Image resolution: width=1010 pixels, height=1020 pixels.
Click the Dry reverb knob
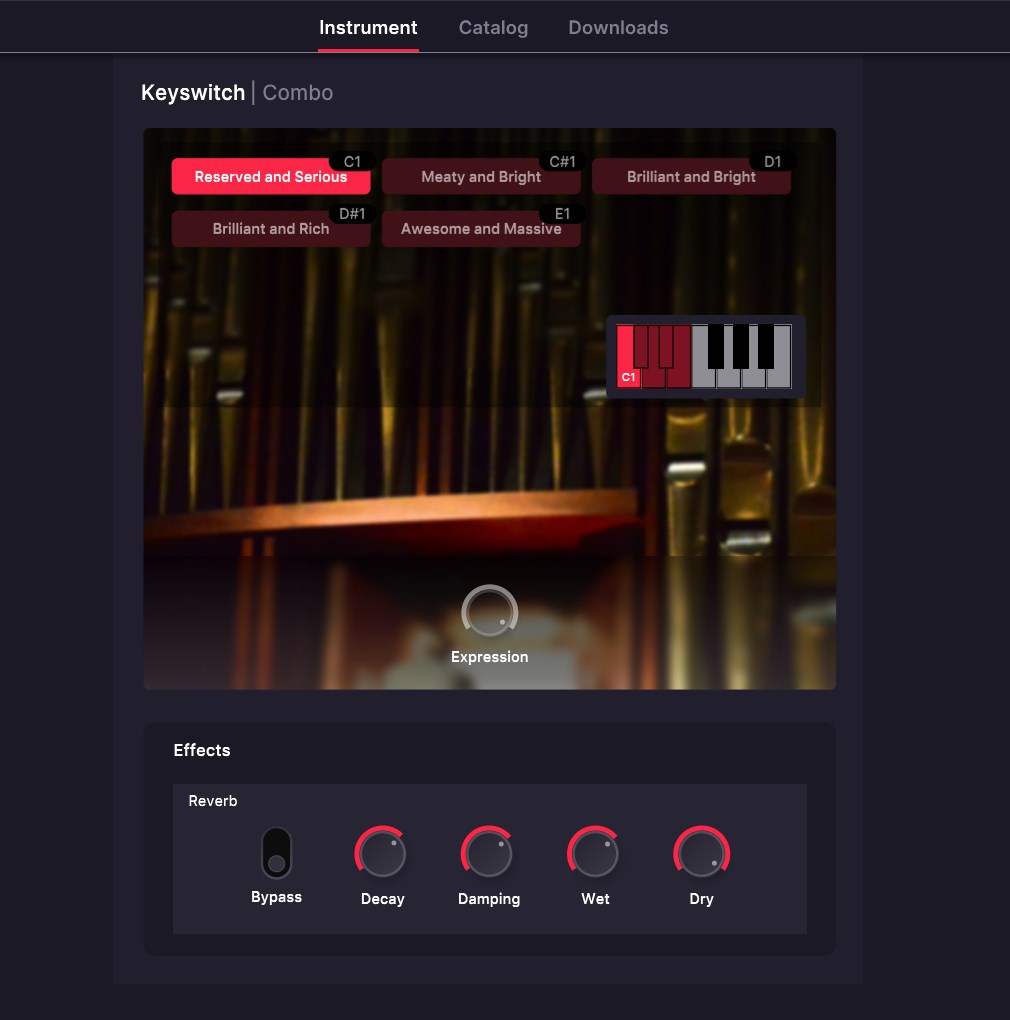pyautogui.click(x=701, y=854)
